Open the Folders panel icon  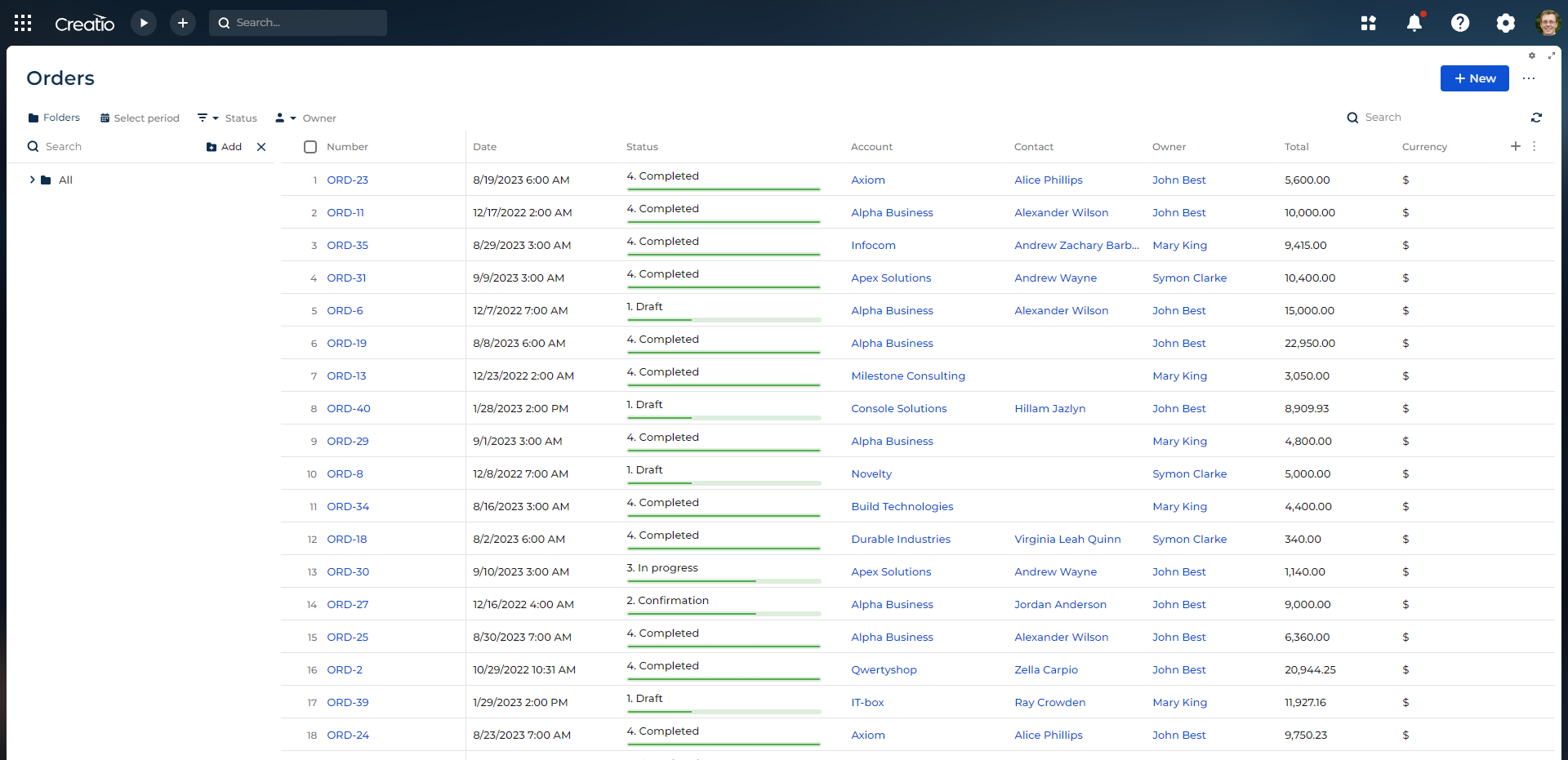(x=33, y=118)
